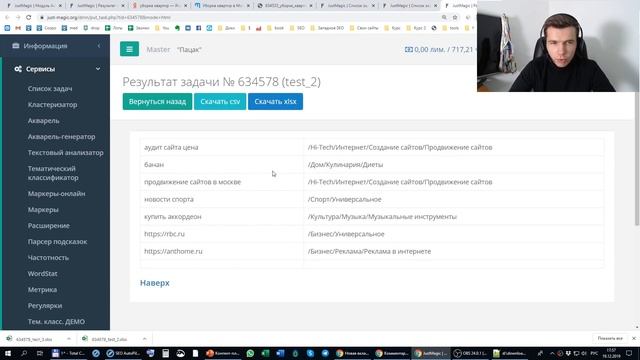Switch to the 634533 GitHub browser tab

(x=284, y=6)
